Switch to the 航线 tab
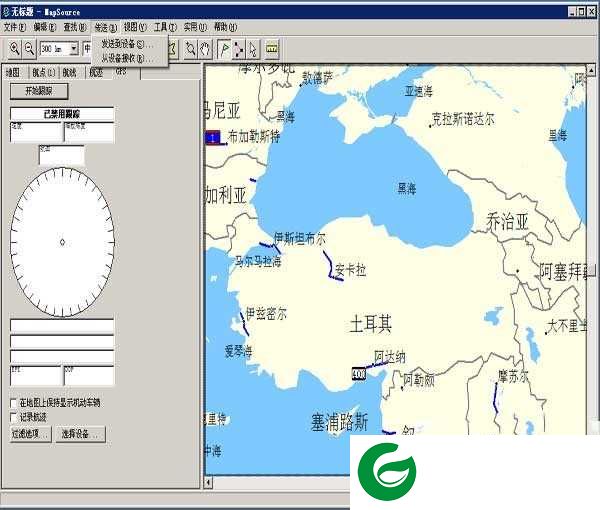Viewport: 600px width, 510px height. pyautogui.click(x=70, y=73)
